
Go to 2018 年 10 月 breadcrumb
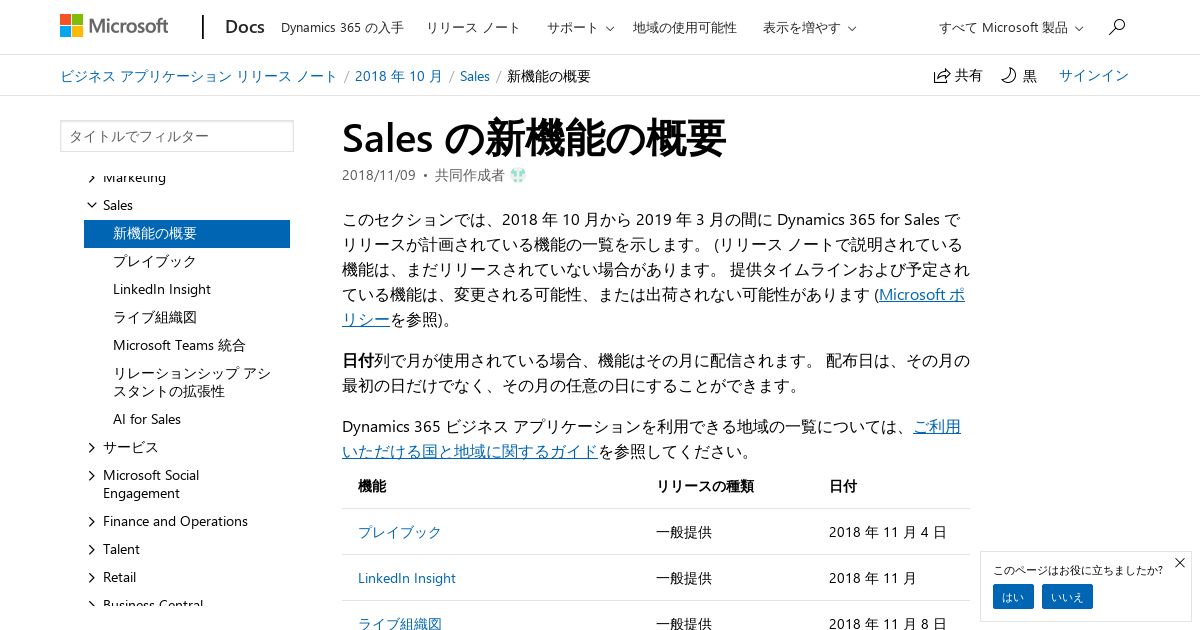click(398, 76)
